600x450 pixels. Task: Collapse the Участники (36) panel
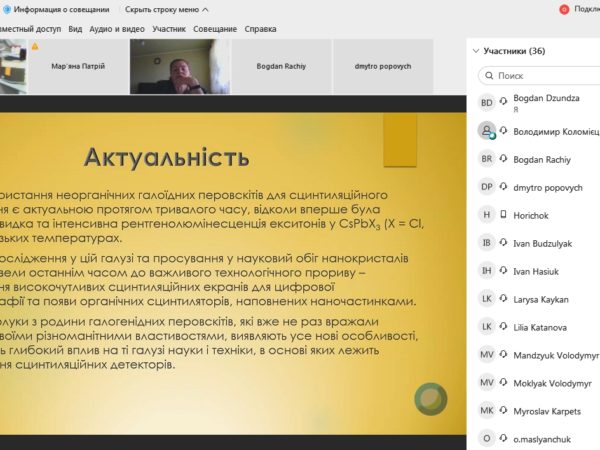pos(475,50)
